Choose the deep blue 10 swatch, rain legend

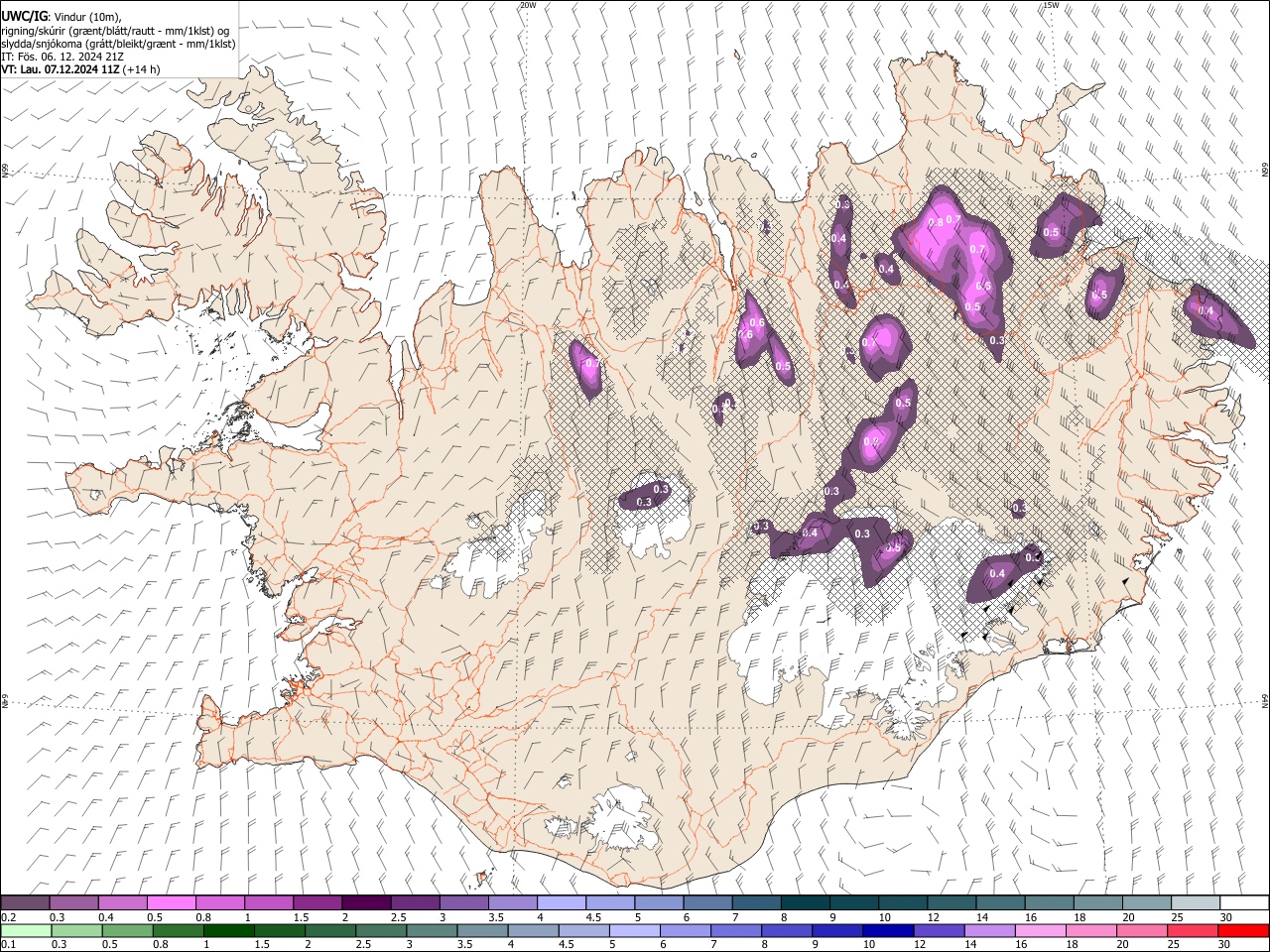coord(888,931)
